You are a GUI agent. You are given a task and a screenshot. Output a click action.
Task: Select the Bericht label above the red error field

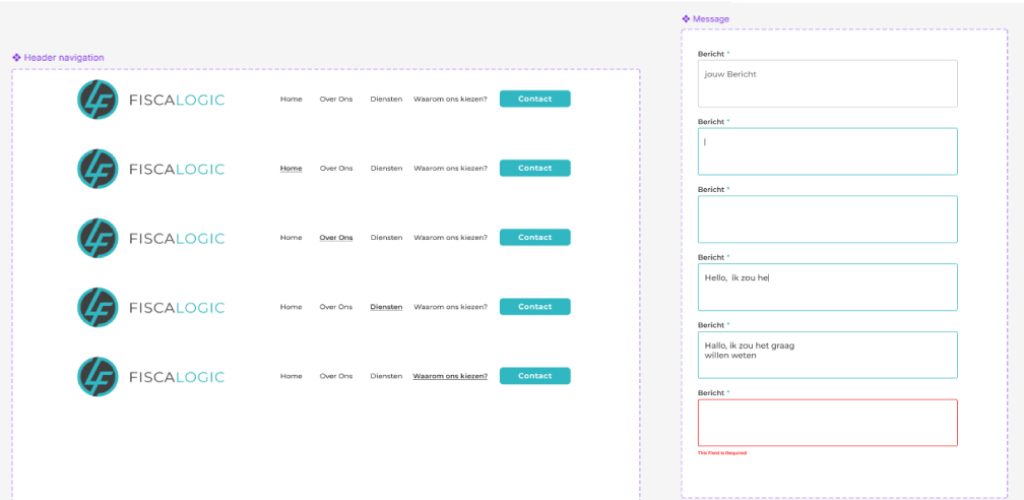click(711, 393)
